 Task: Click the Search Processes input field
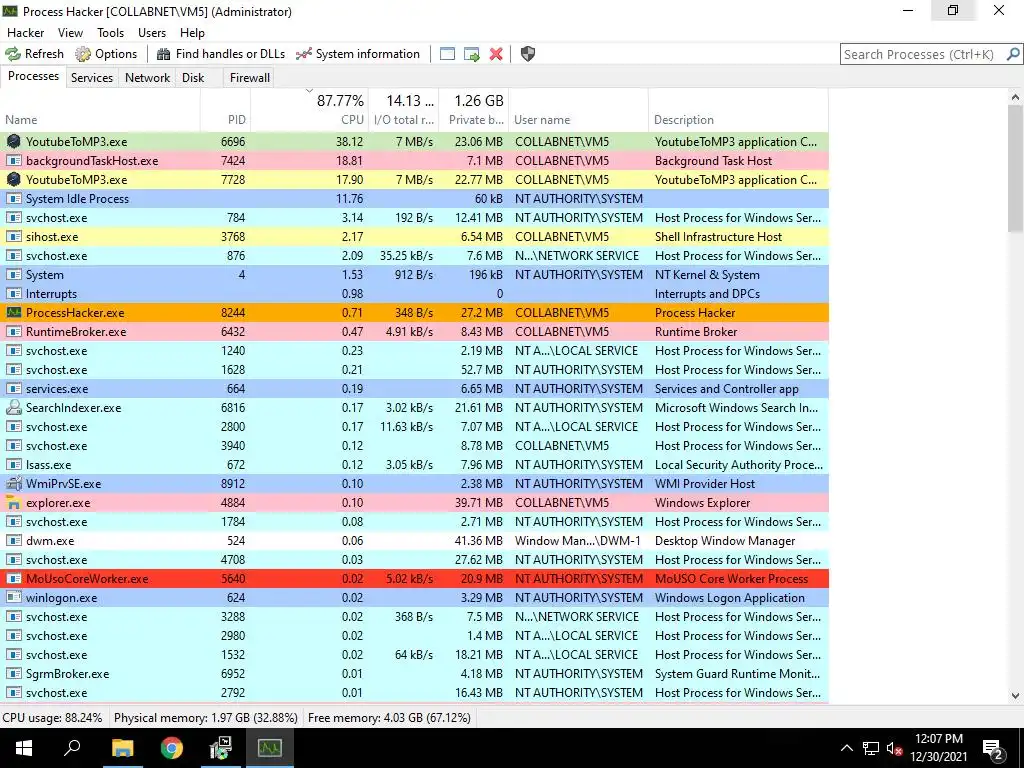tap(923, 54)
